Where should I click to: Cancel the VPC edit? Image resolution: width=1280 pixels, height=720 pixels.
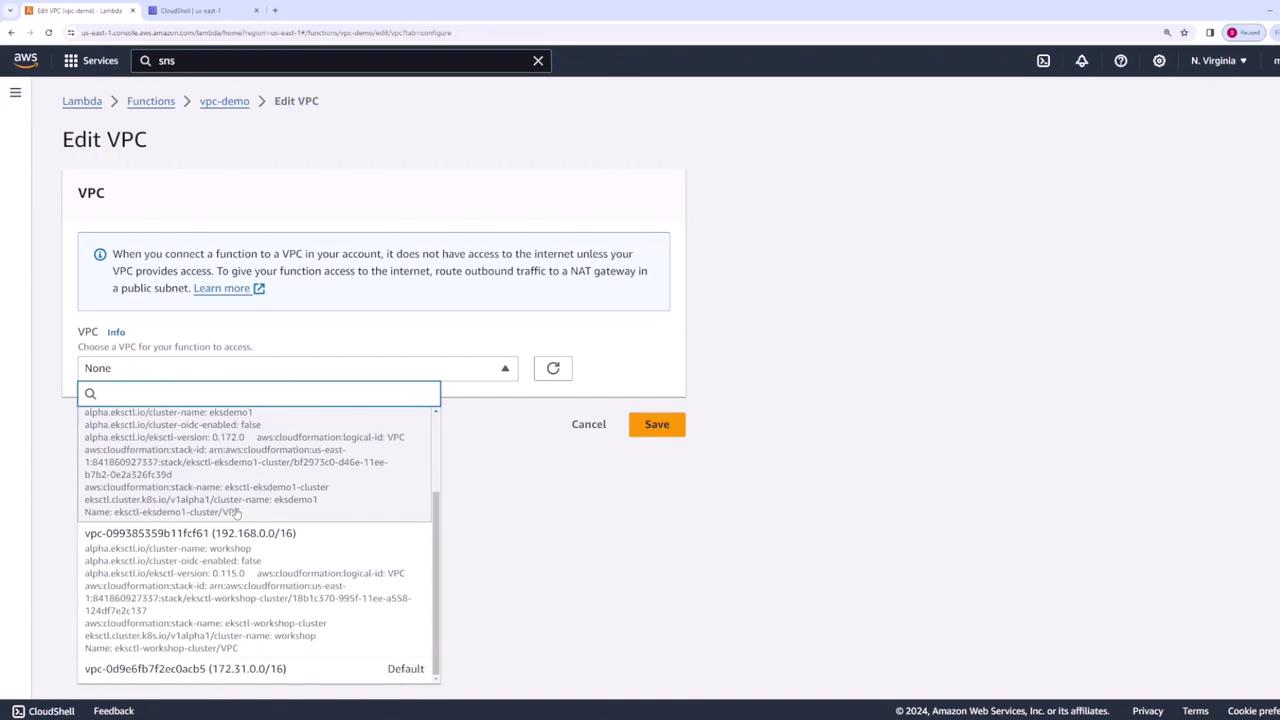point(589,424)
